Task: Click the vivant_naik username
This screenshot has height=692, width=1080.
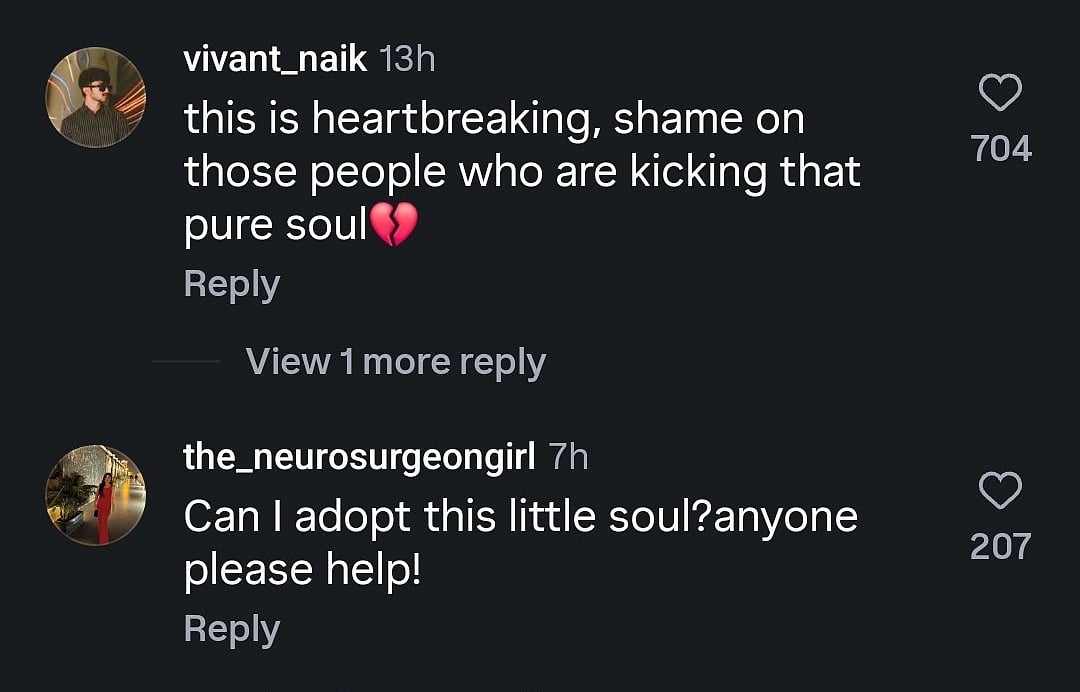Action: tap(276, 60)
